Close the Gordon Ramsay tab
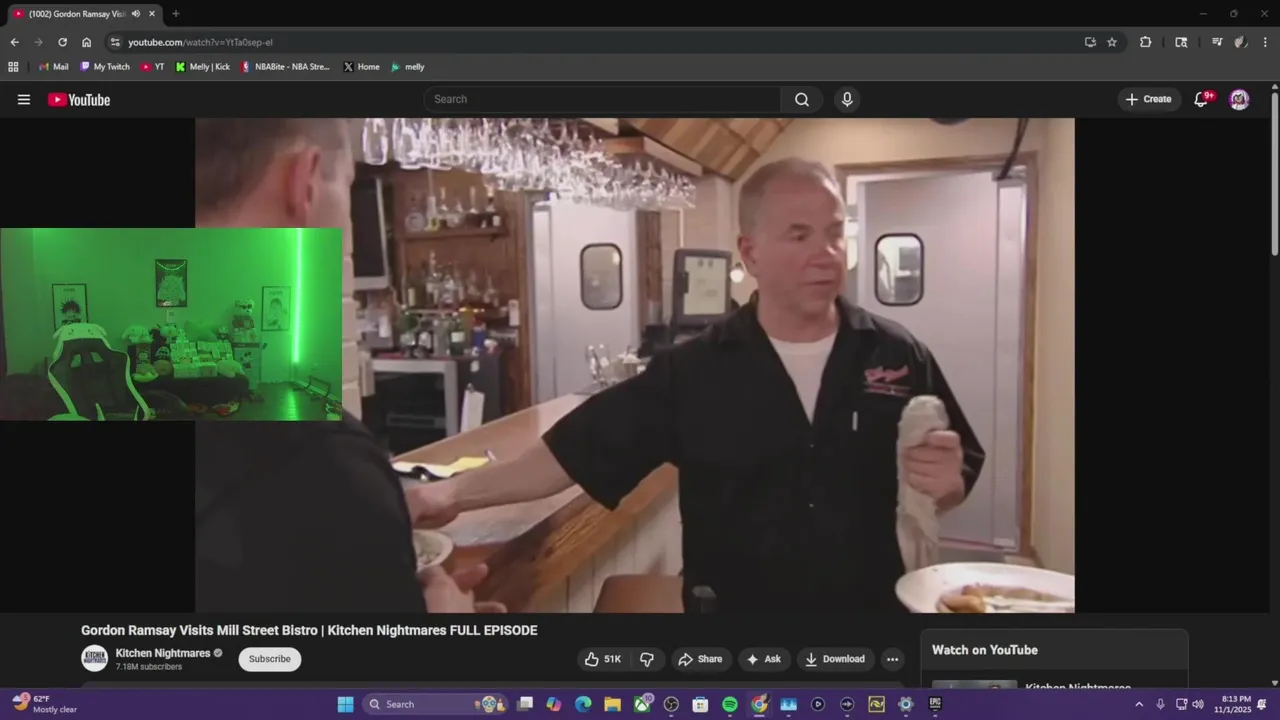 tap(152, 14)
